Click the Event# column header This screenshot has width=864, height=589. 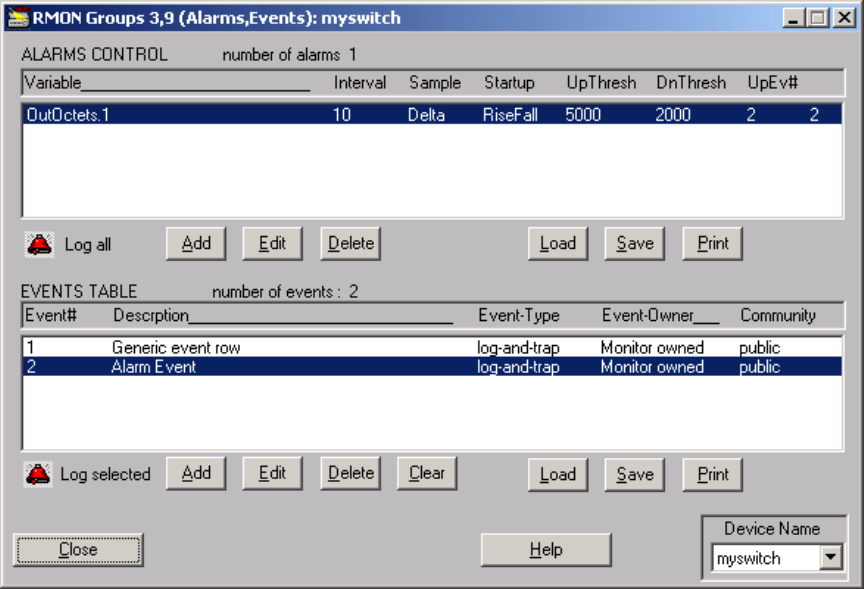[51, 315]
